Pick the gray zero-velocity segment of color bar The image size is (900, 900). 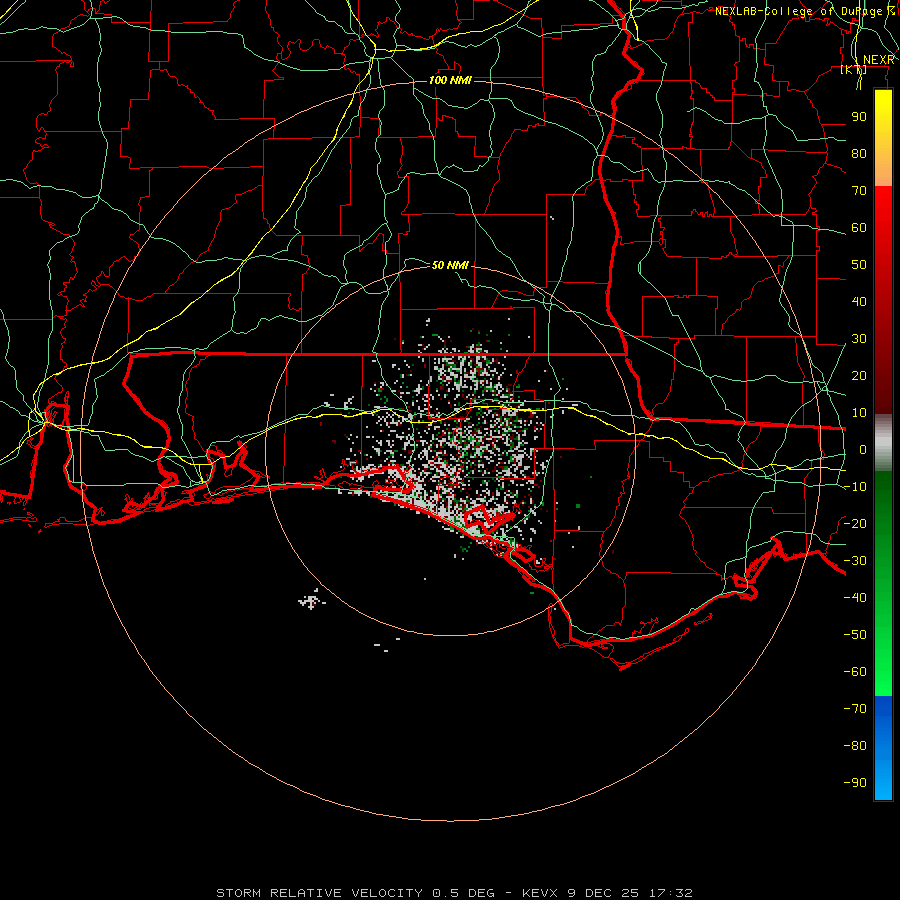(883, 443)
